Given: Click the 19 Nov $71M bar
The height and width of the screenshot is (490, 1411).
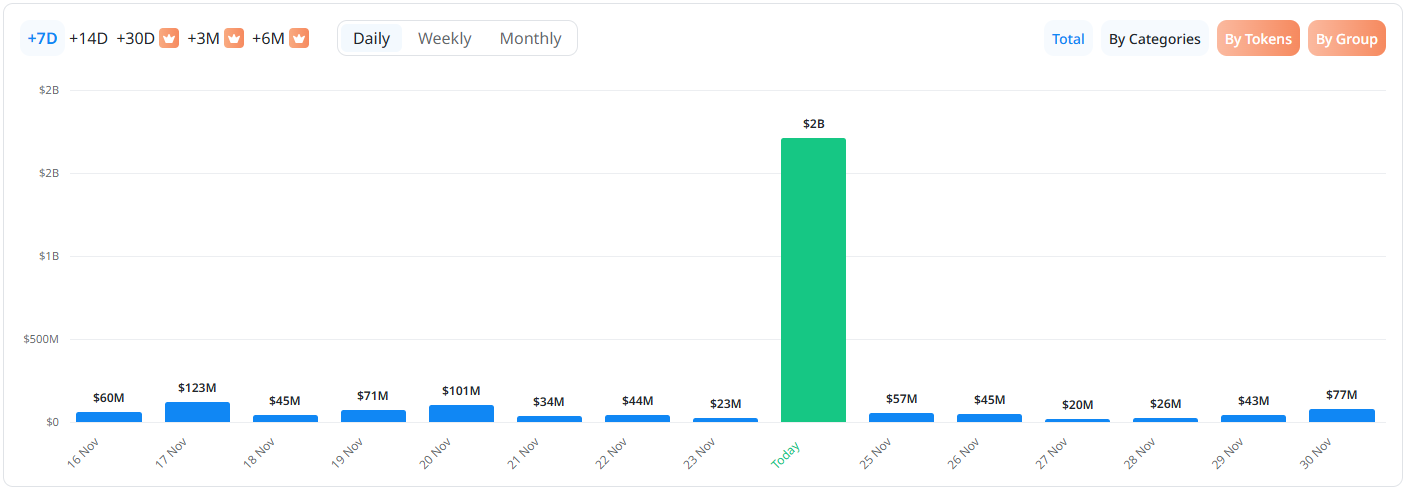Looking at the screenshot, I should (x=373, y=416).
